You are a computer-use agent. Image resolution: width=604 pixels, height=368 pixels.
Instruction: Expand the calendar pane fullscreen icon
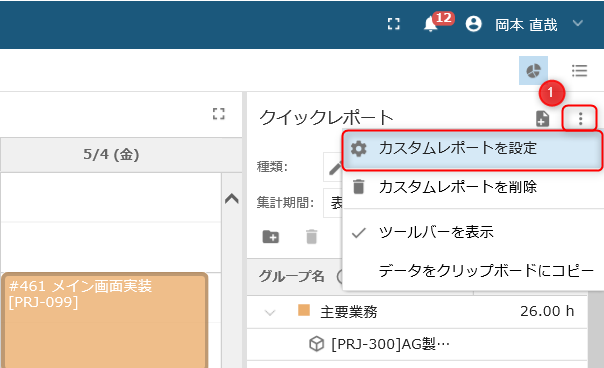[218, 114]
